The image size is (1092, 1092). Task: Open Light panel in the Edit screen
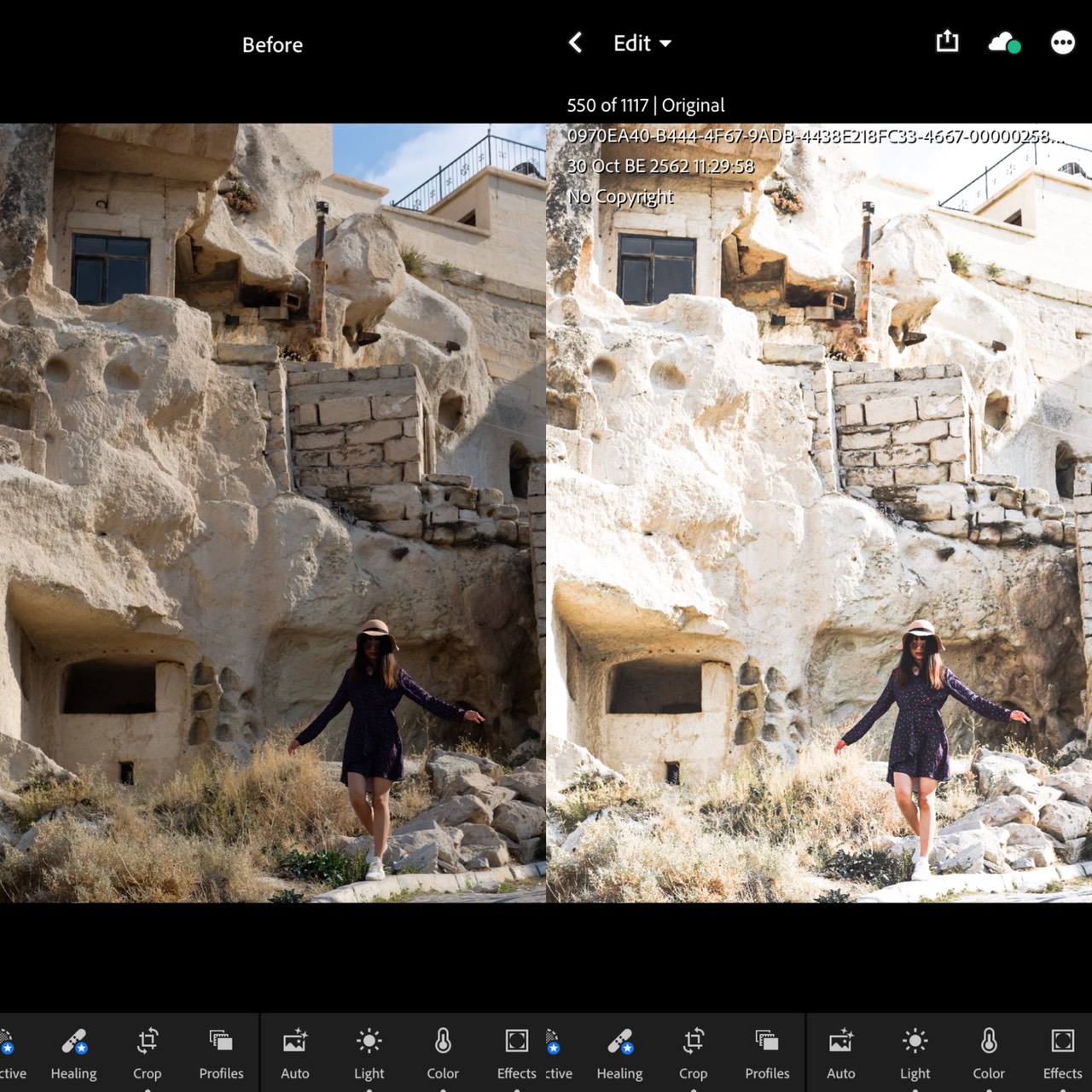pos(915,1054)
